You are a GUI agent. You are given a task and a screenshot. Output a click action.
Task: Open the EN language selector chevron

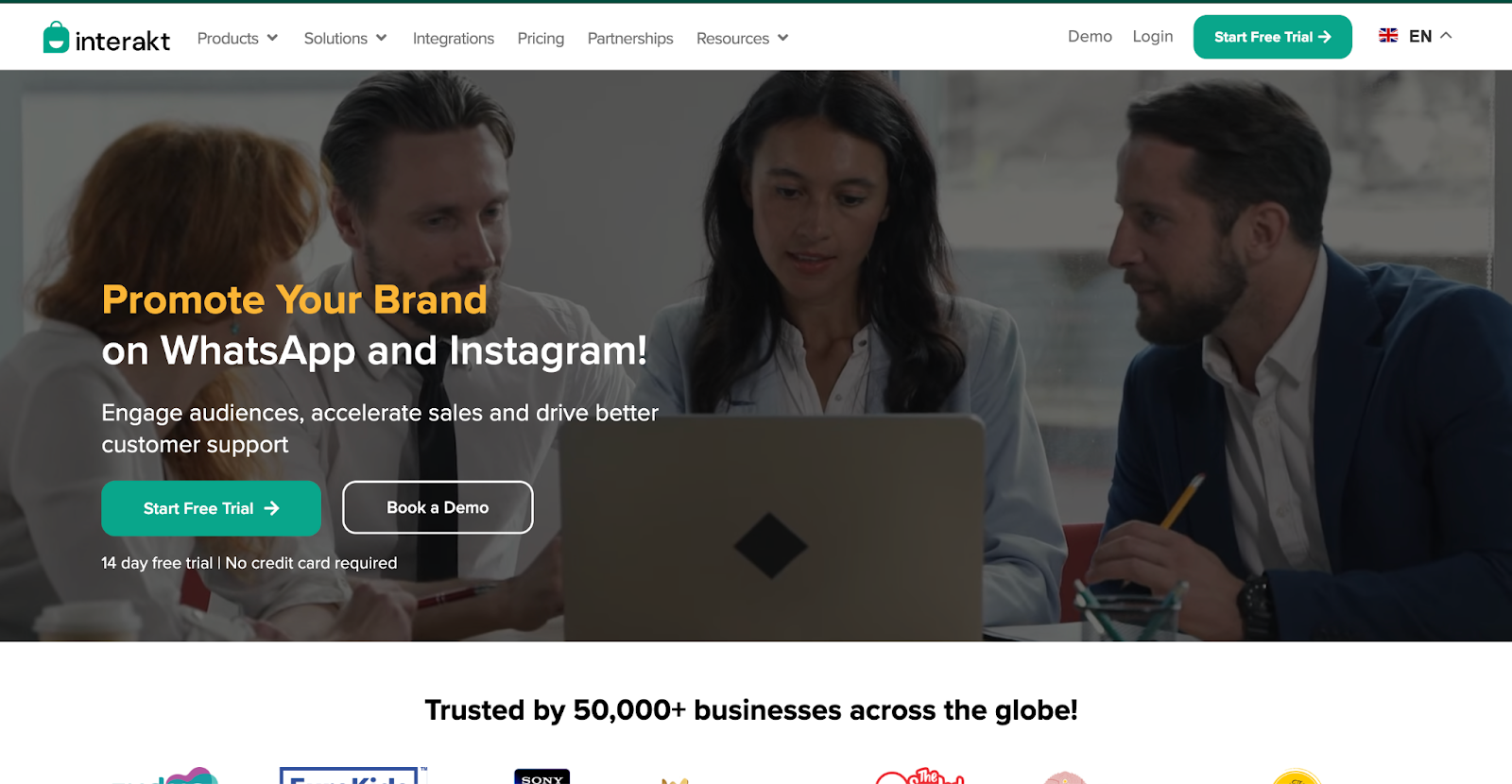(x=1446, y=36)
